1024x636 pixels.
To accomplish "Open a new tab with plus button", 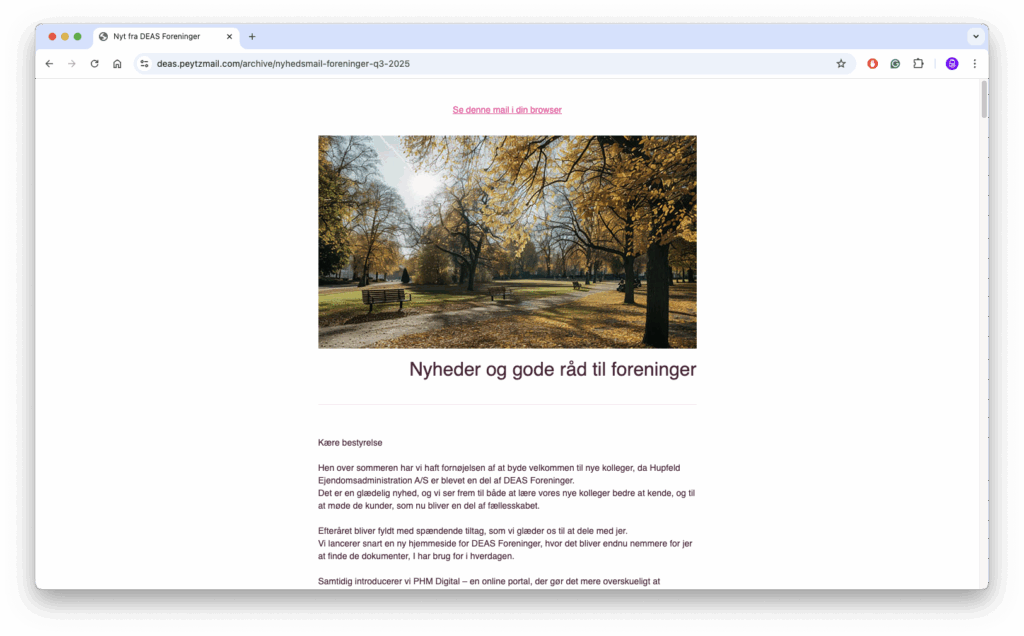I will [252, 37].
